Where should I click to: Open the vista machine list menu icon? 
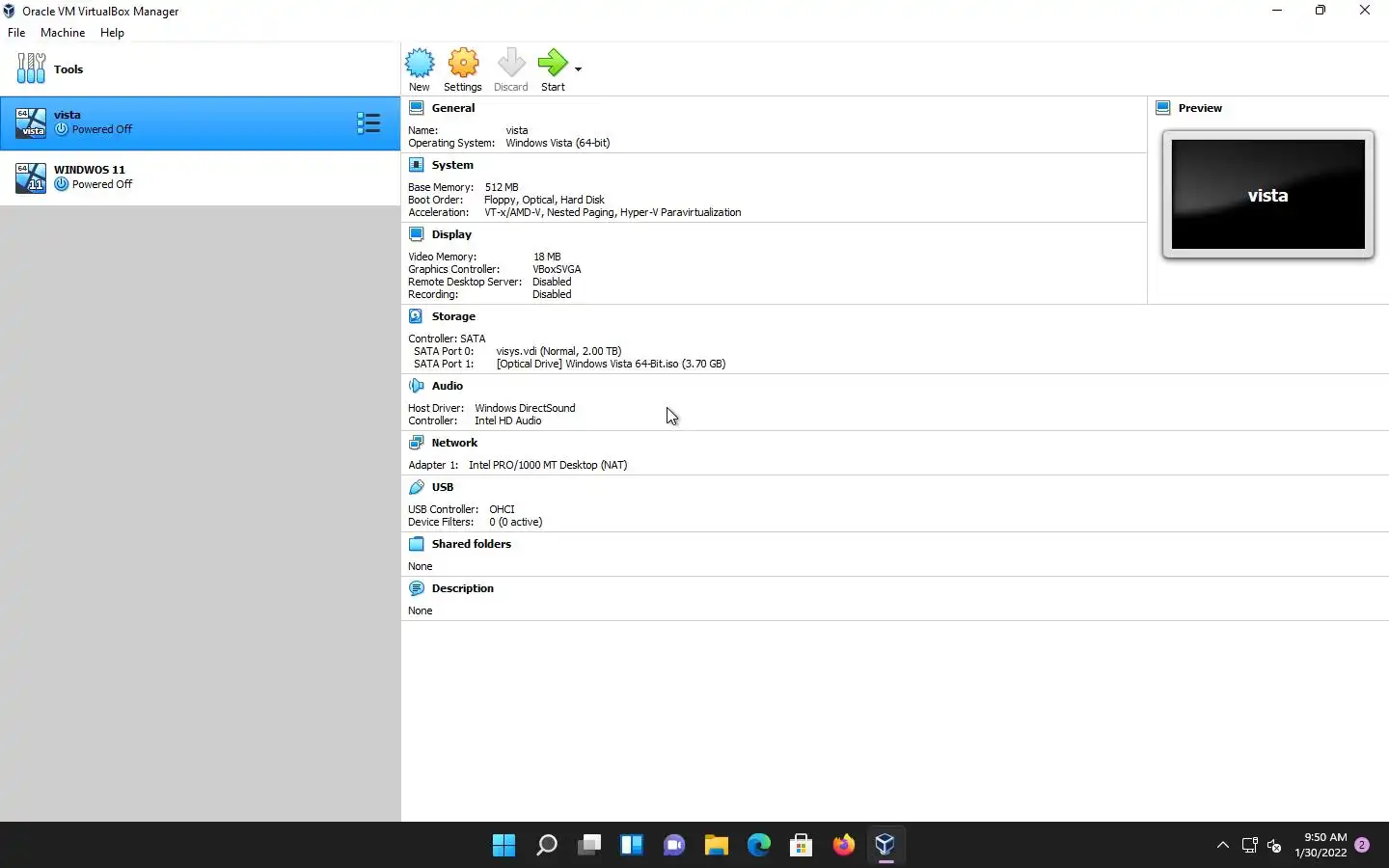tap(368, 122)
